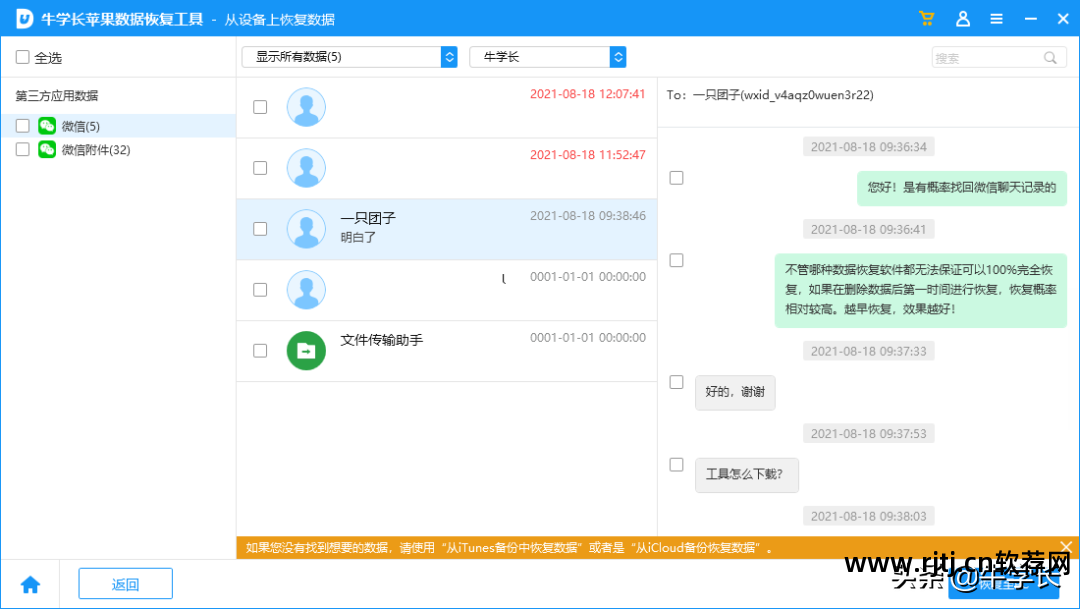
Task: Click the user account icon
Action: pos(962,18)
